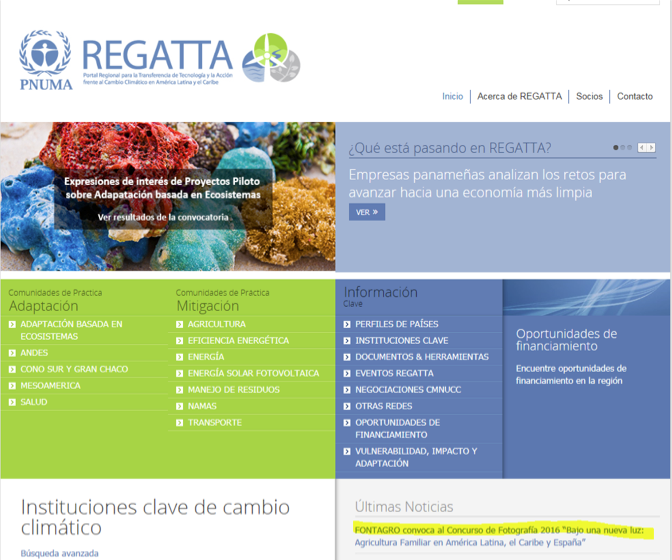This screenshot has width=672, height=560.
Task: Click arrow icon beside SALUD
Action: coord(12,402)
